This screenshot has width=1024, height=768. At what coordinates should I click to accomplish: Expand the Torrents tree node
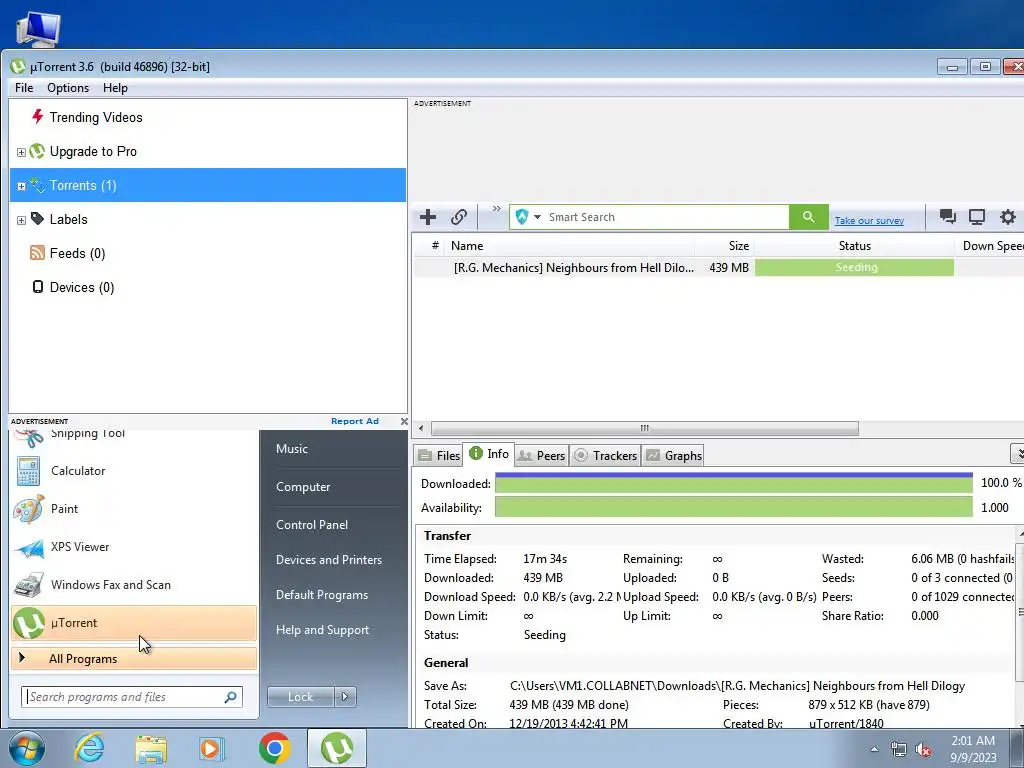[21, 186]
